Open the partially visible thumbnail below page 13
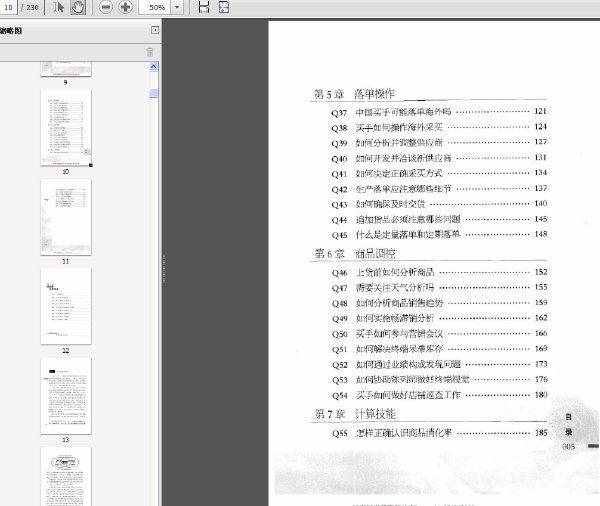 pyautogui.click(x=66, y=476)
